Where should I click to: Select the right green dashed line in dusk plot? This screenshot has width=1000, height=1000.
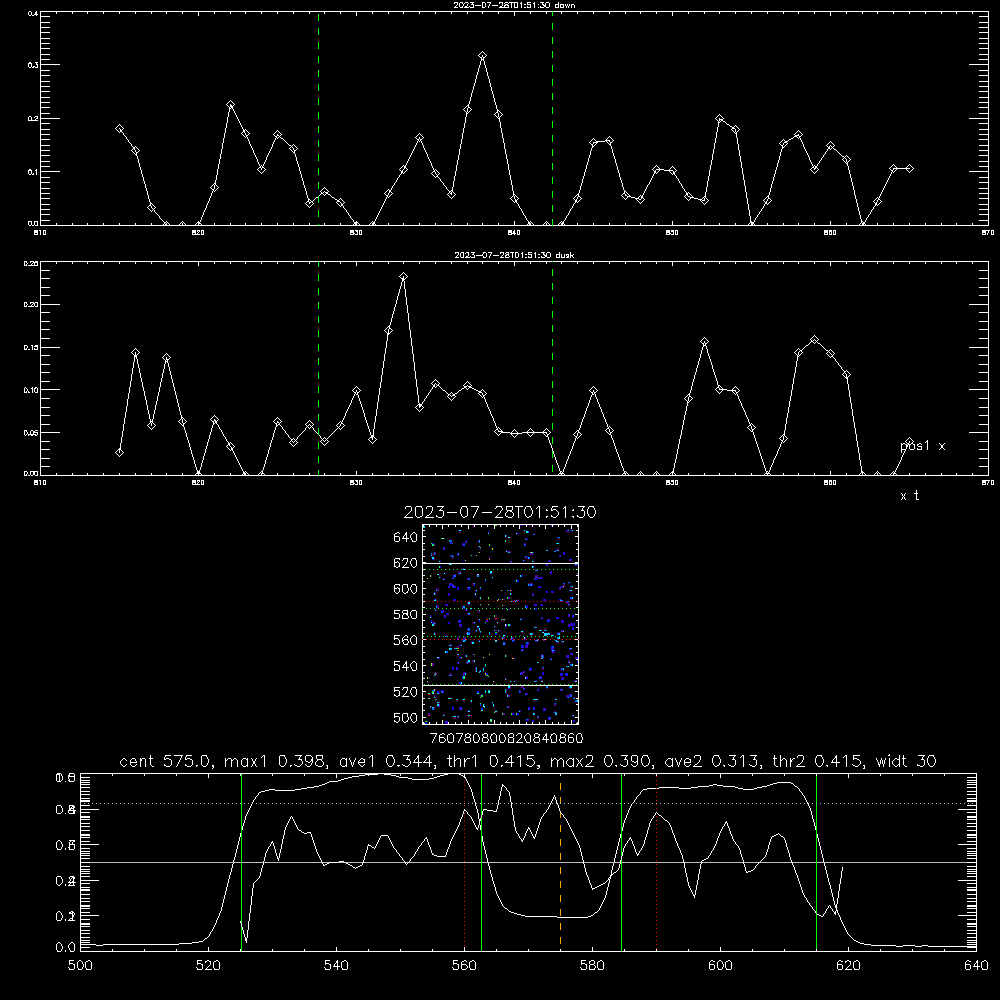(552, 368)
